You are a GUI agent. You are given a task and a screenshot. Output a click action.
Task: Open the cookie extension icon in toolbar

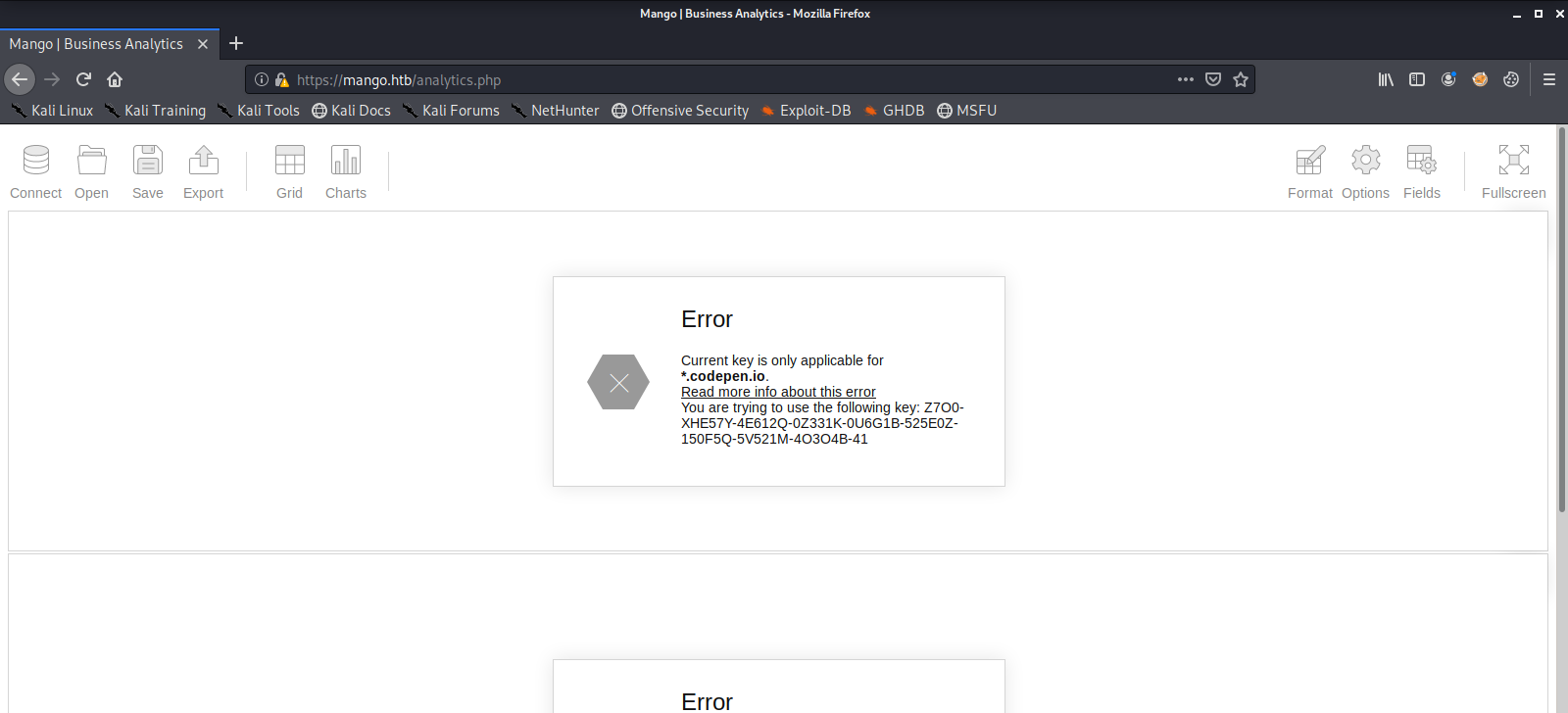(x=1511, y=79)
